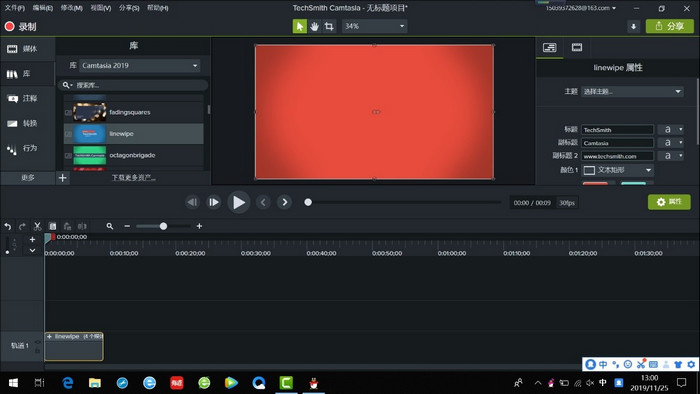700x394 pixels.
Task: Click the library search field
Action: tap(133, 85)
